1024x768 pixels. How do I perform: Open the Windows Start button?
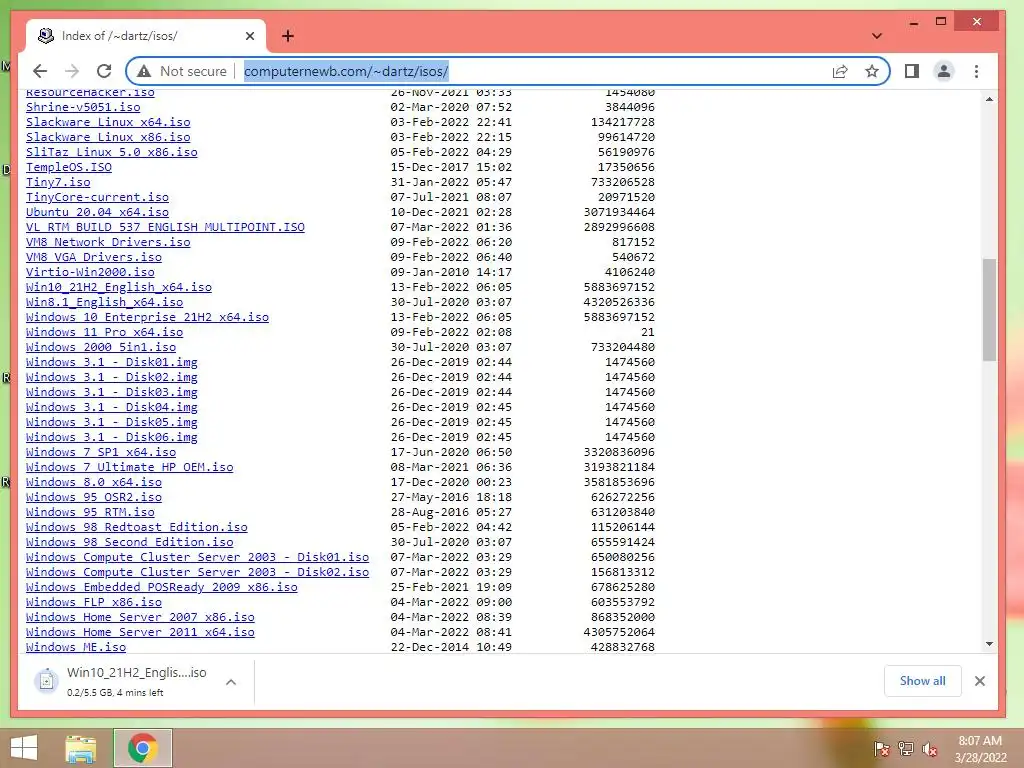[24, 748]
